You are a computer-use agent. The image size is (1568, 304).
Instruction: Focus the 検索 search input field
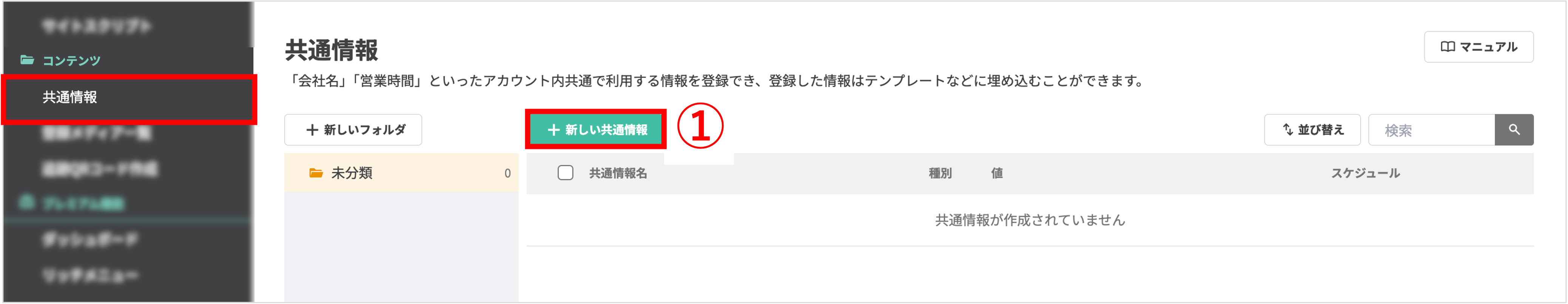(1431, 130)
